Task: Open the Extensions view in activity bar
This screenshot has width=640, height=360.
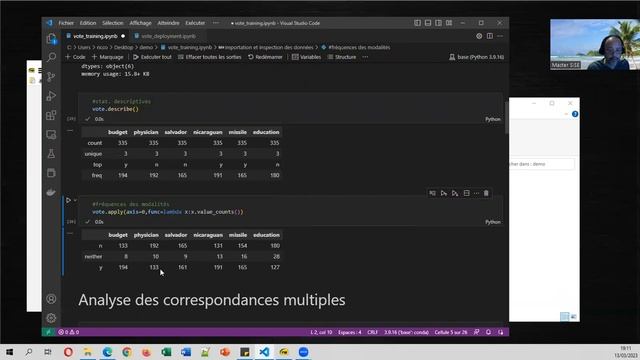Action: pyautogui.click(x=51, y=115)
